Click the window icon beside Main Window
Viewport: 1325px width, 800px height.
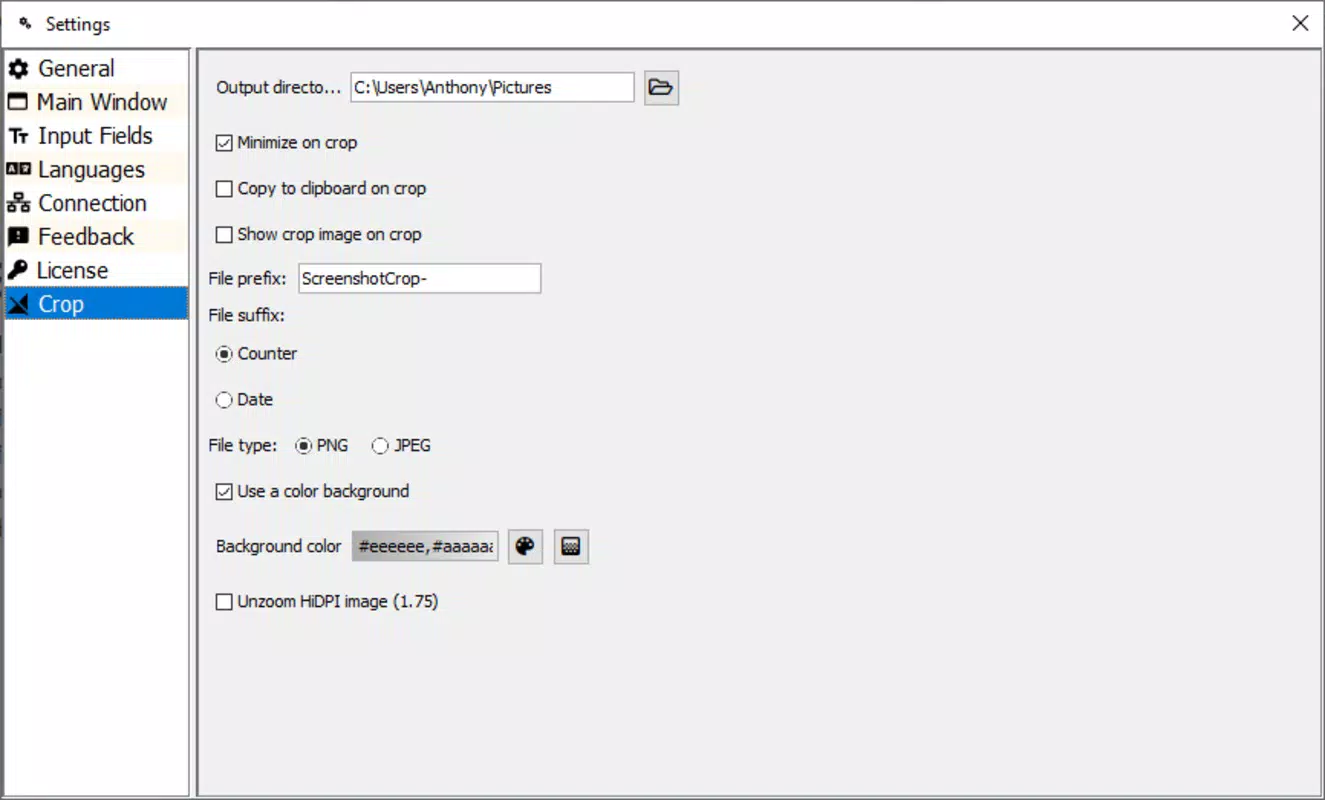(18, 102)
